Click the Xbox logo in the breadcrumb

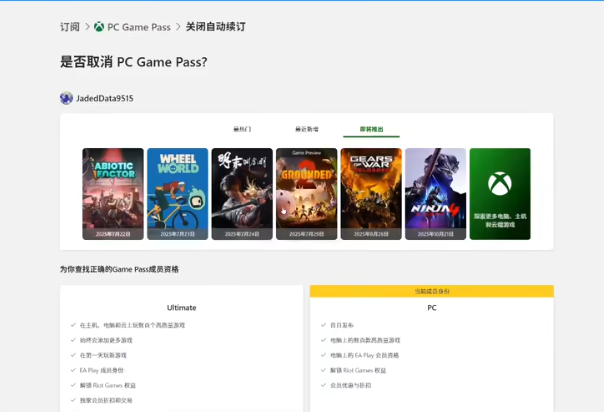[99, 27]
